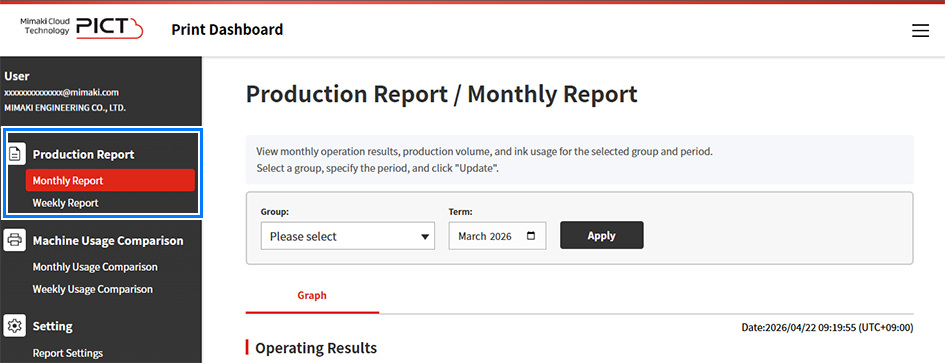The width and height of the screenshot is (945, 363).
Task: Click the Apply button
Action: coord(601,235)
